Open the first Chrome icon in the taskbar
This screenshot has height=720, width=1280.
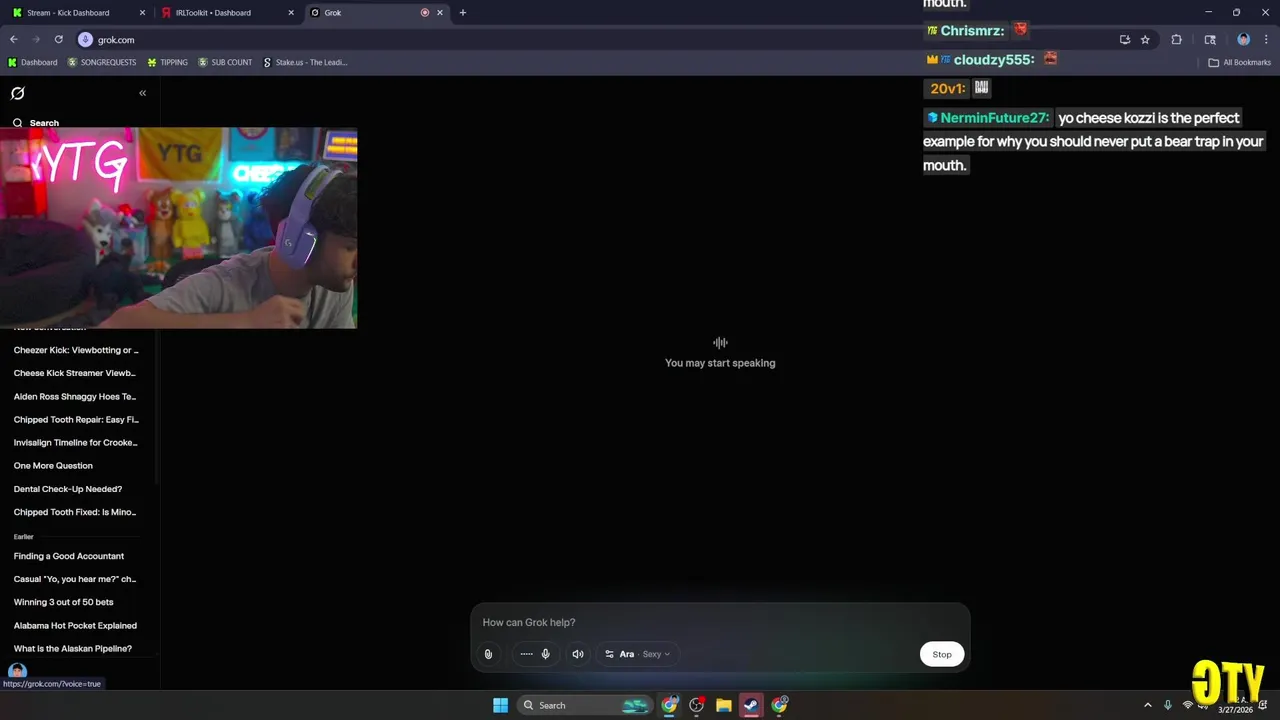click(669, 705)
